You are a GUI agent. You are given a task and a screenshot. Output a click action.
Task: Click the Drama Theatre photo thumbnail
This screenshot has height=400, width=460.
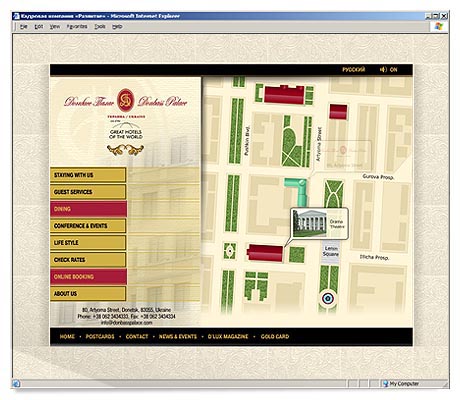tap(309, 223)
